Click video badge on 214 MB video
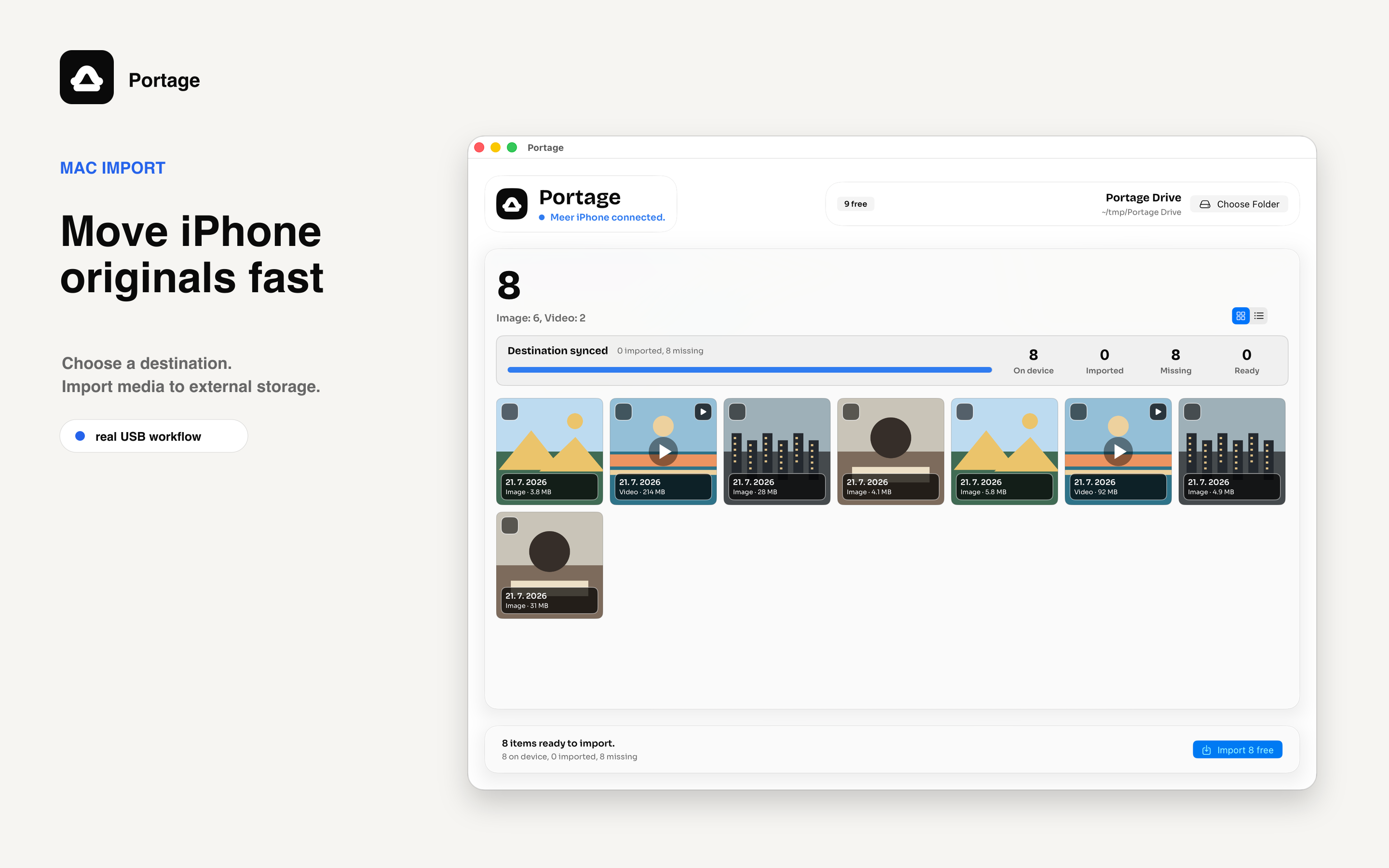 [703, 412]
